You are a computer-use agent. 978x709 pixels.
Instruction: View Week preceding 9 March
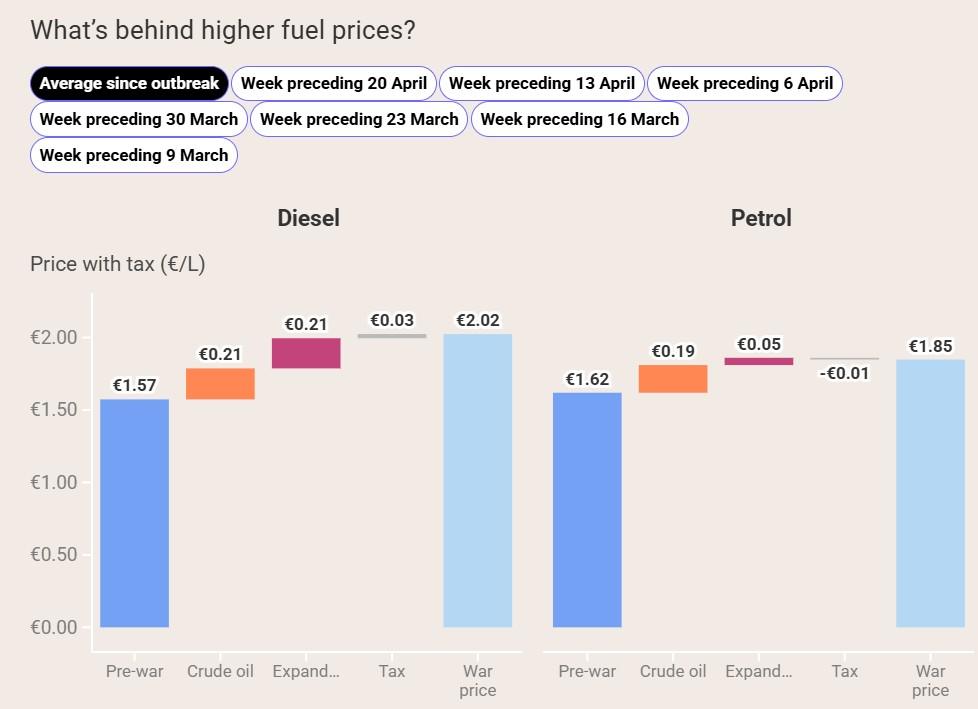(x=134, y=155)
